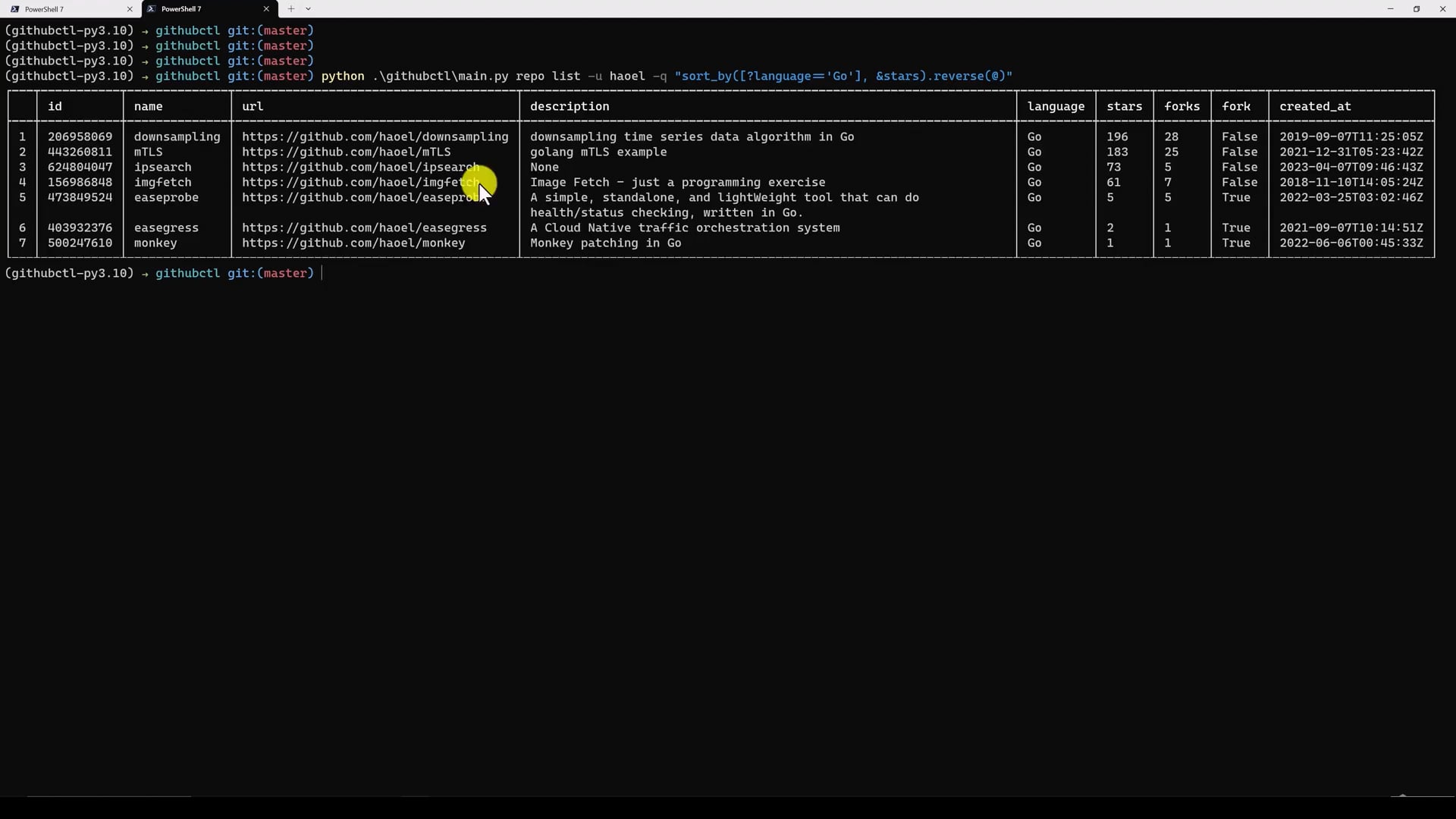Open the haoel/mTLS GitHub URL
Viewport: 1456px width, 819px height.
(x=346, y=152)
